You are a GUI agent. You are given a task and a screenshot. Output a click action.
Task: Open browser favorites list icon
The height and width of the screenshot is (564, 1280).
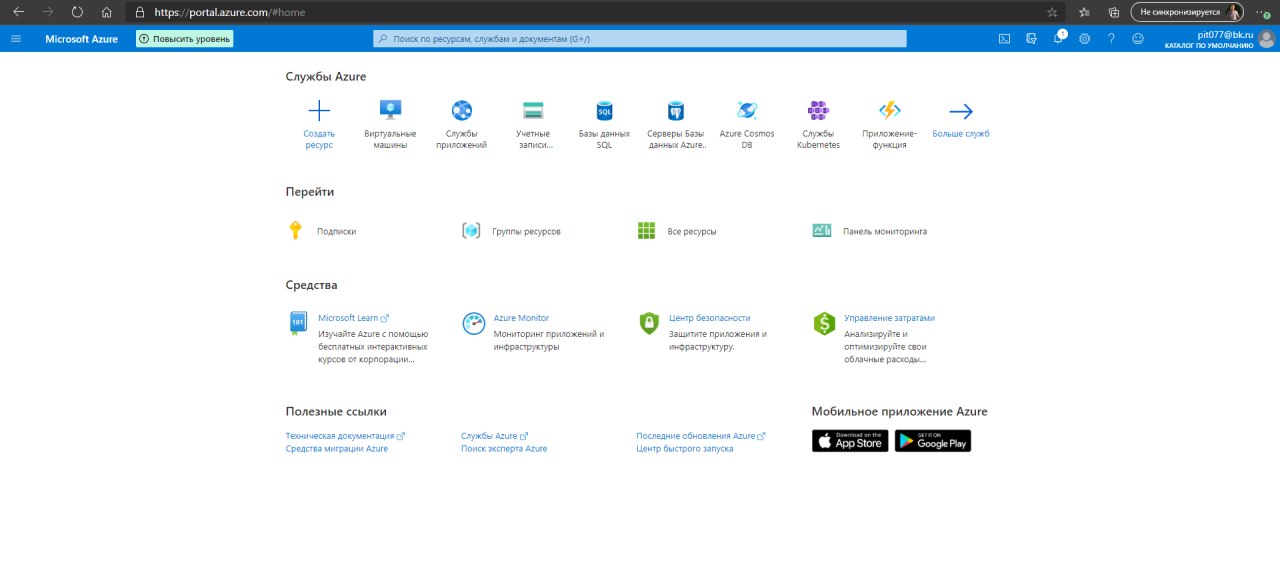click(1084, 12)
